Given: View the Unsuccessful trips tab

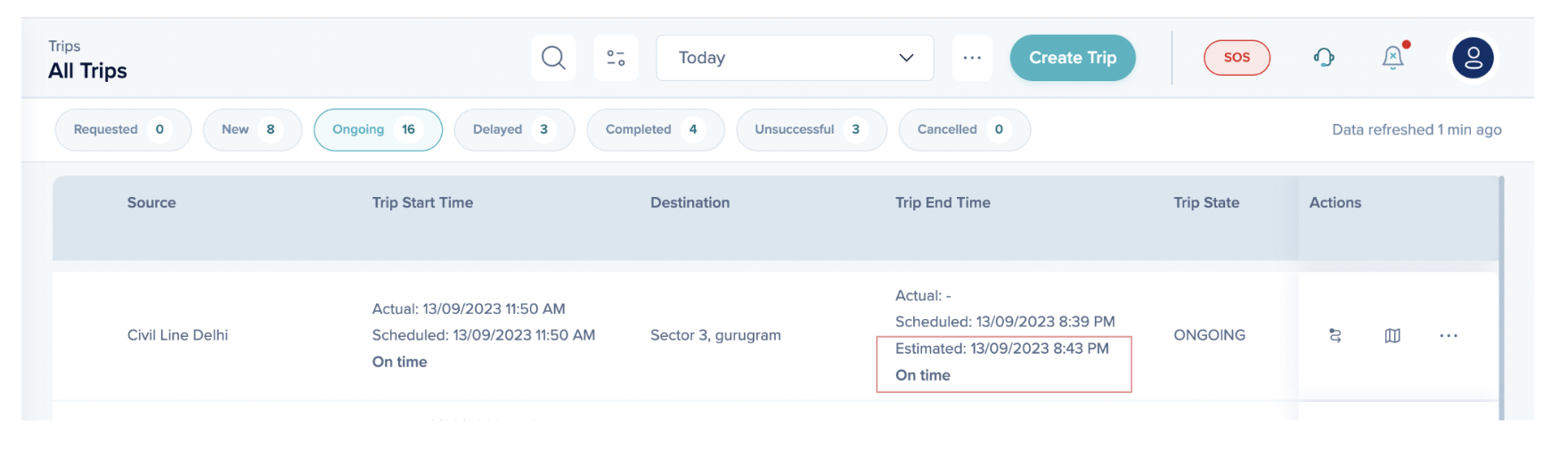Looking at the screenshot, I should pyautogui.click(x=811, y=130).
